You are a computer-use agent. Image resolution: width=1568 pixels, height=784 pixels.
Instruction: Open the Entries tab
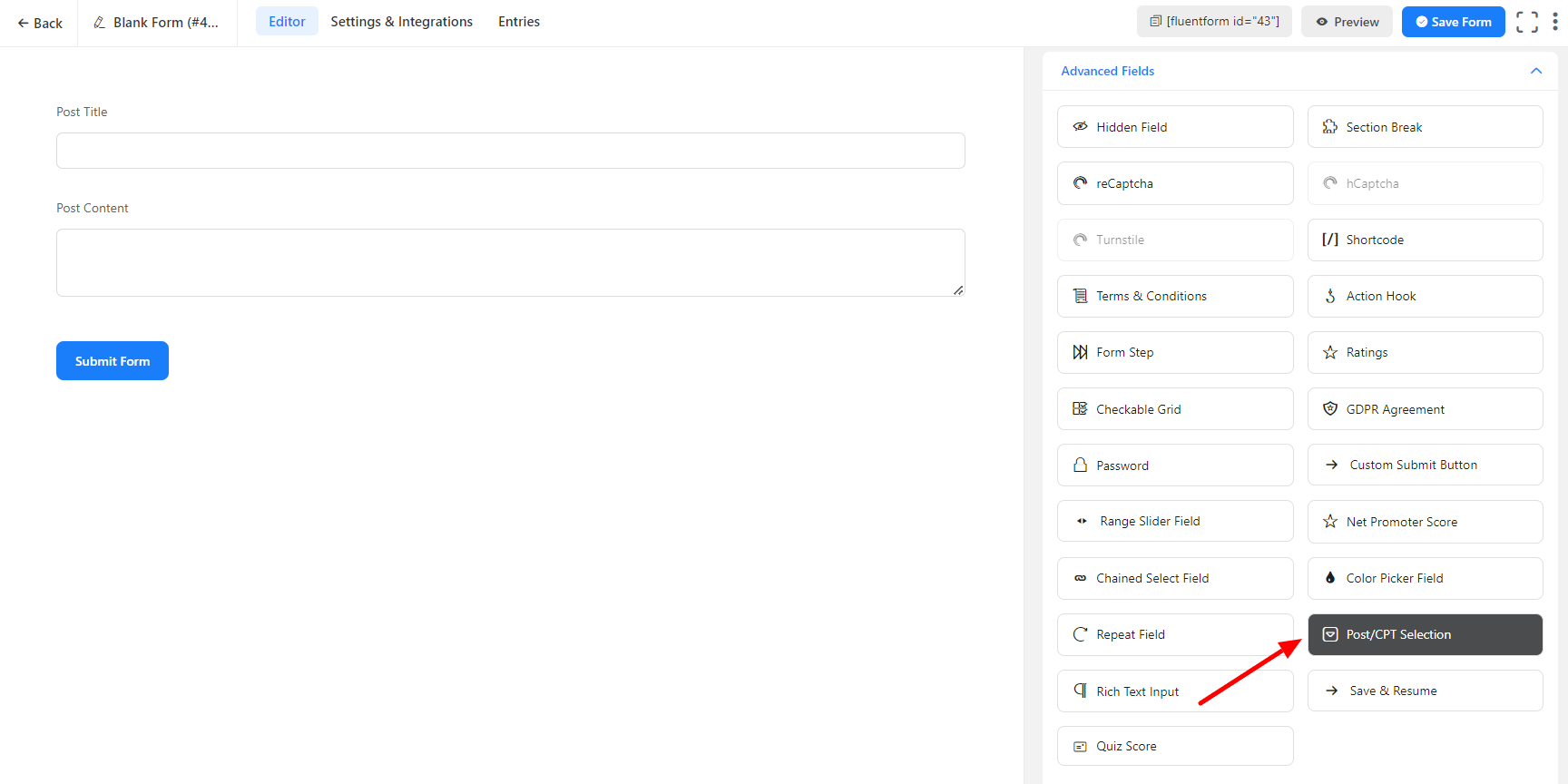518,22
